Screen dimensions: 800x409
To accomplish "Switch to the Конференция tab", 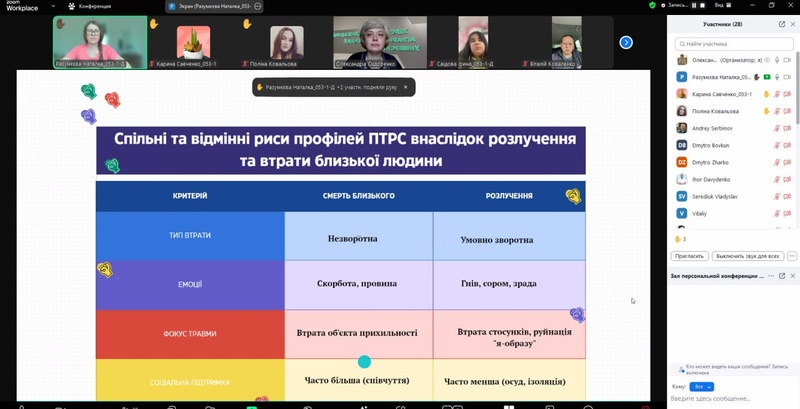I will tap(89, 6).
